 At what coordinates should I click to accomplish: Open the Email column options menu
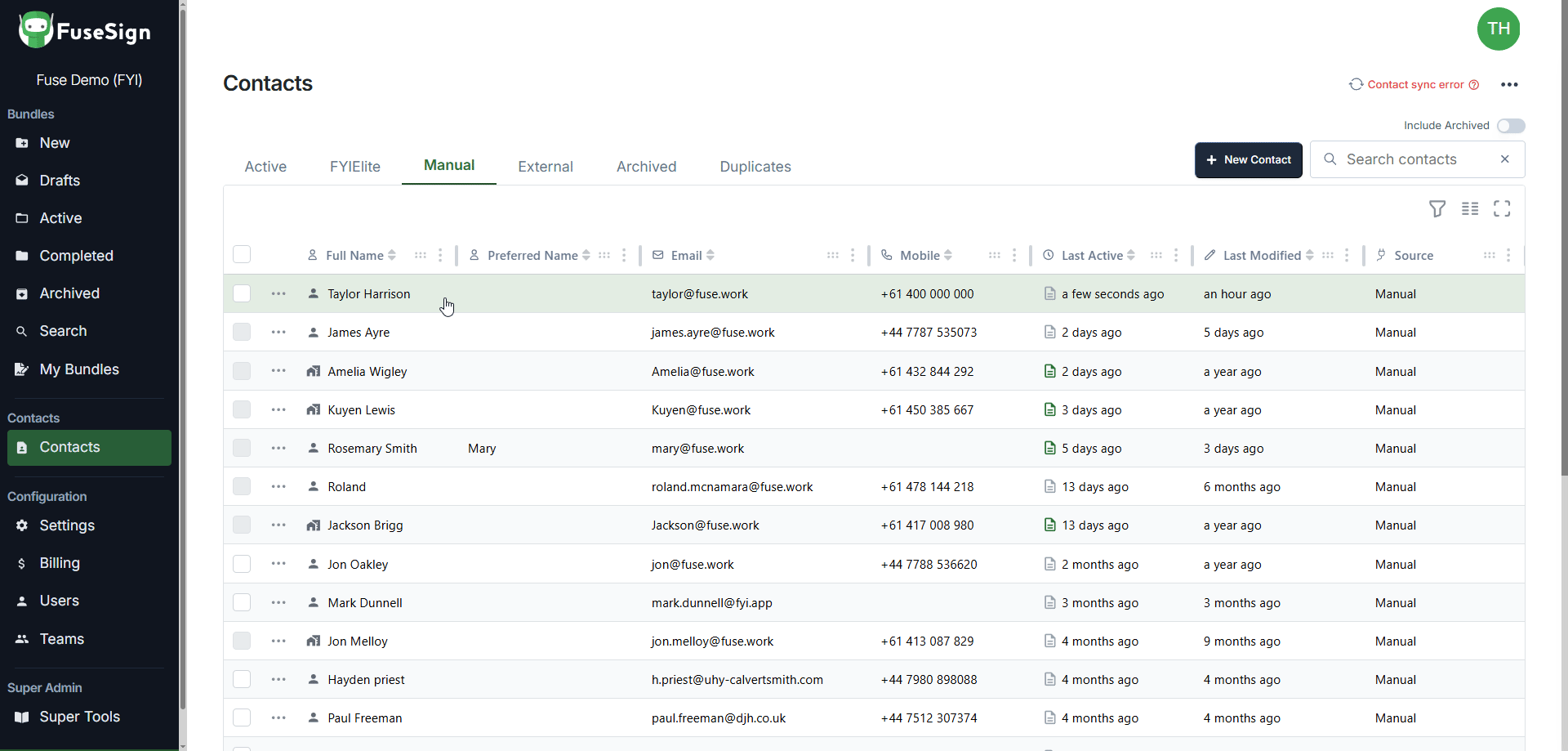(x=853, y=255)
